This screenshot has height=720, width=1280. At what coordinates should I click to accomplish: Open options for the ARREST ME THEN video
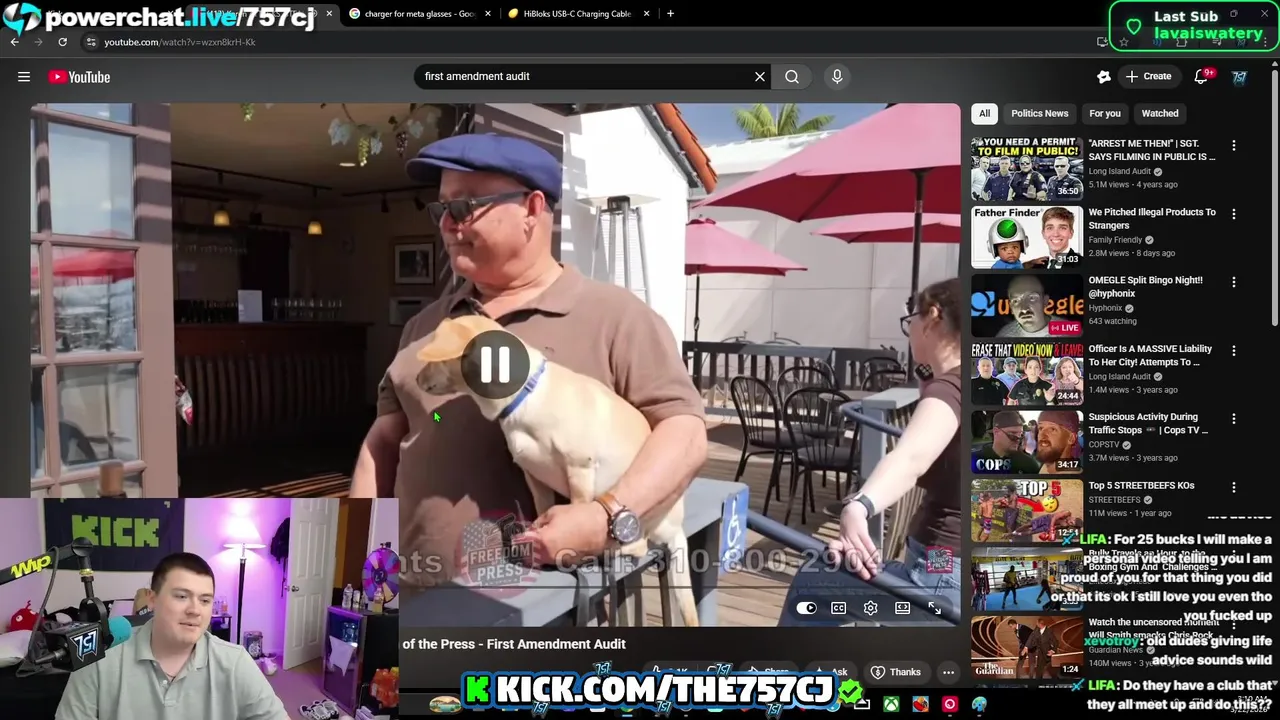pyautogui.click(x=1234, y=146)
